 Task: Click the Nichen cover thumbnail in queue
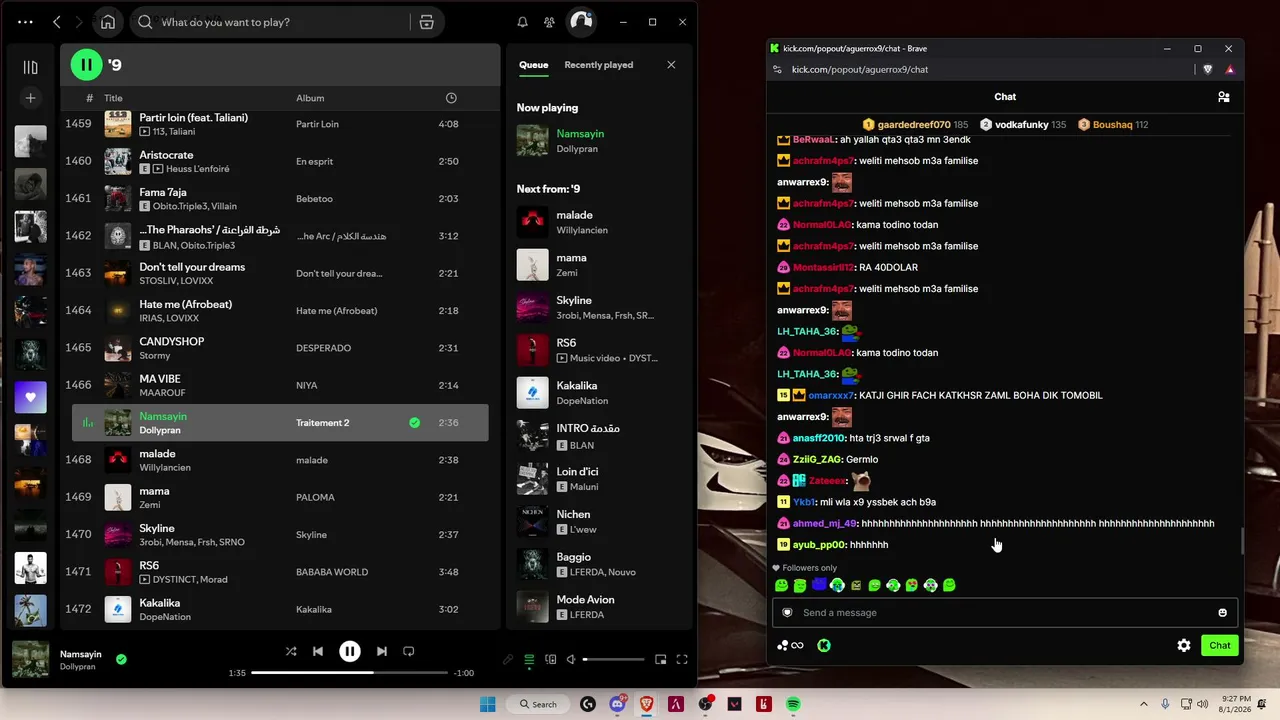[532, 521]
